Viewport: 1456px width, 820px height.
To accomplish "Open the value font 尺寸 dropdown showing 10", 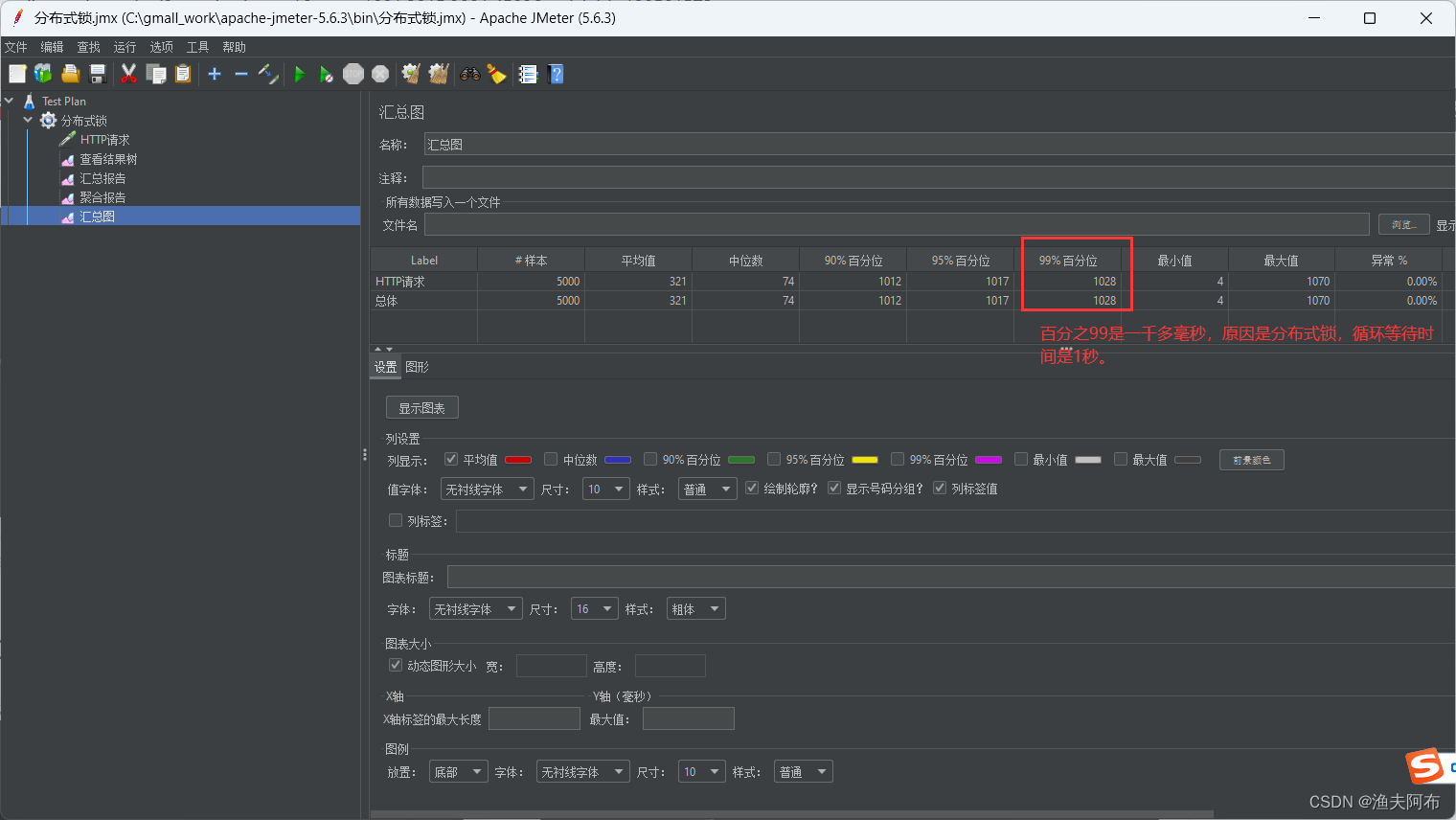I will (605, 489).
